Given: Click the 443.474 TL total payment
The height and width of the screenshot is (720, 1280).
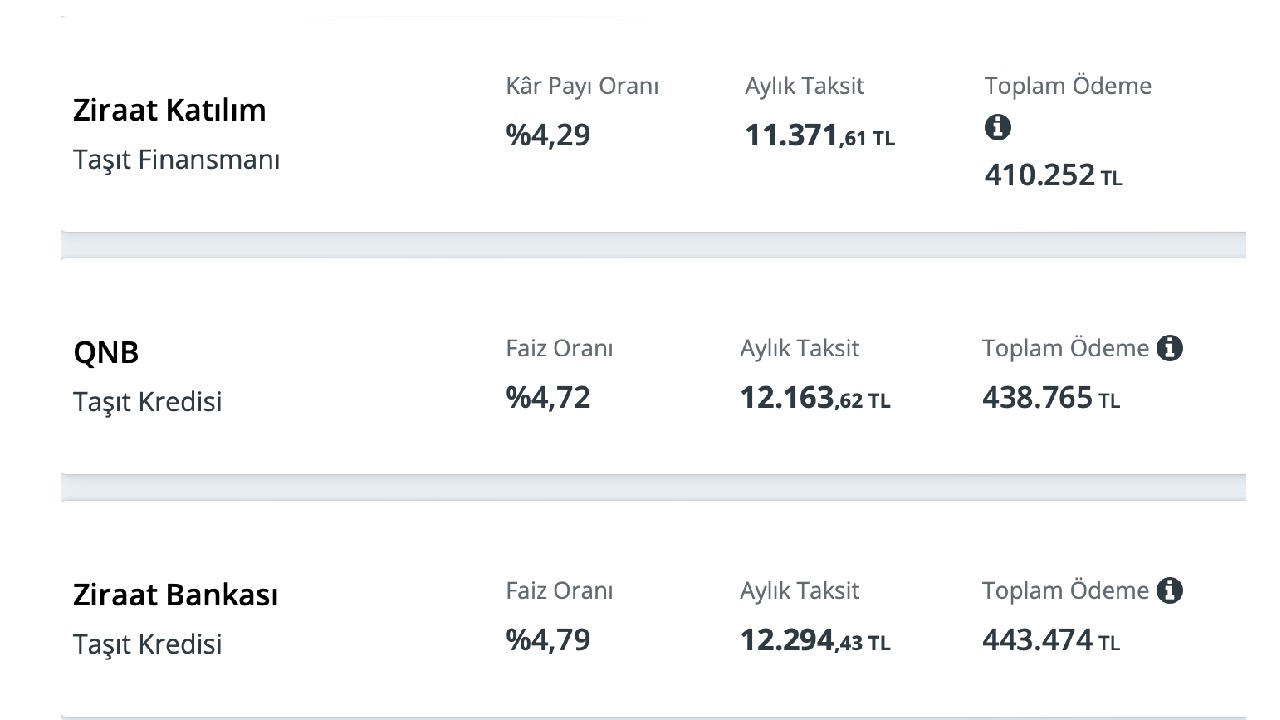Looking at the screenshot, I should tap(1051, 640).
